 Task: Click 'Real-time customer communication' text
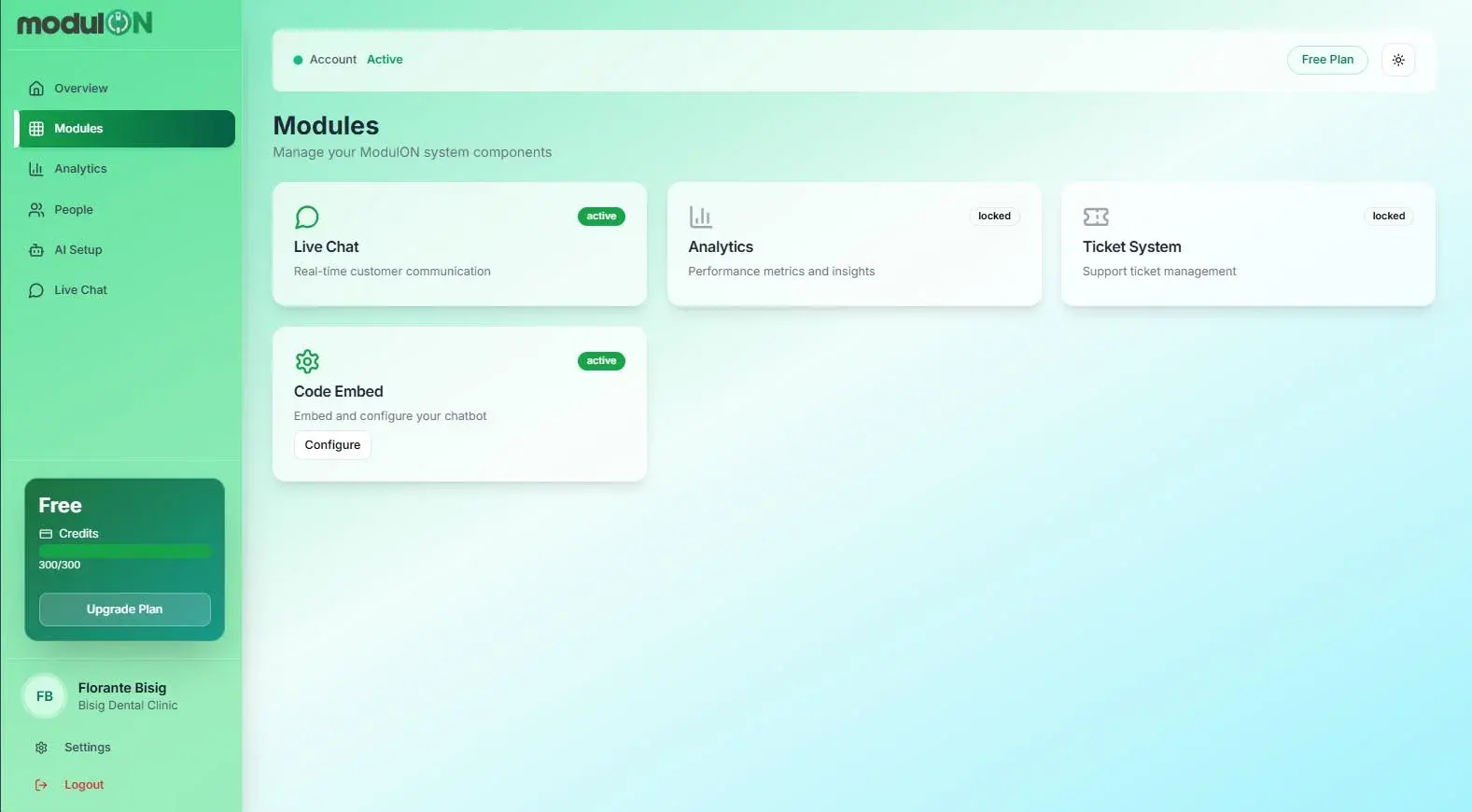click(x=392, y=272)
